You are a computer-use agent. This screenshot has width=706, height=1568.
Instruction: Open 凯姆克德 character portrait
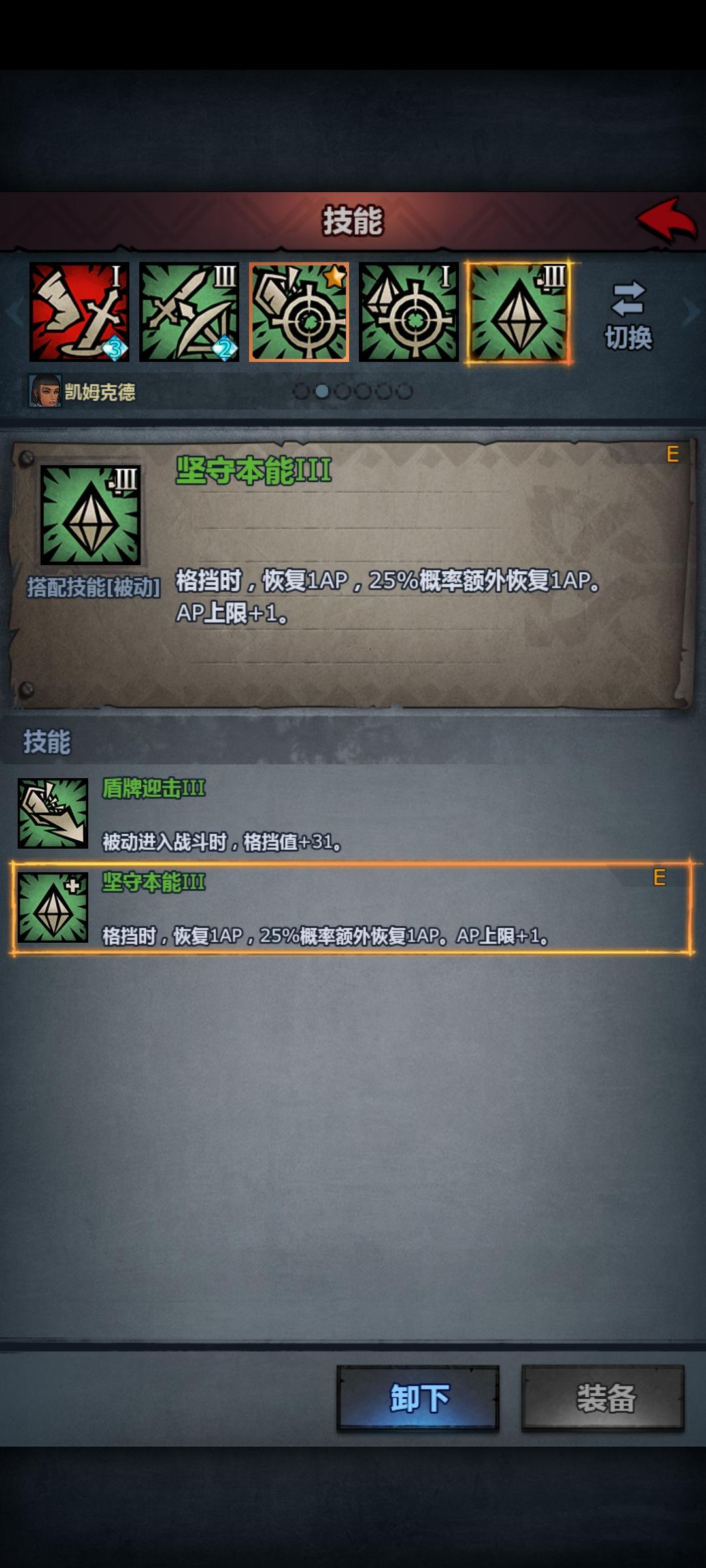[45, 391]
